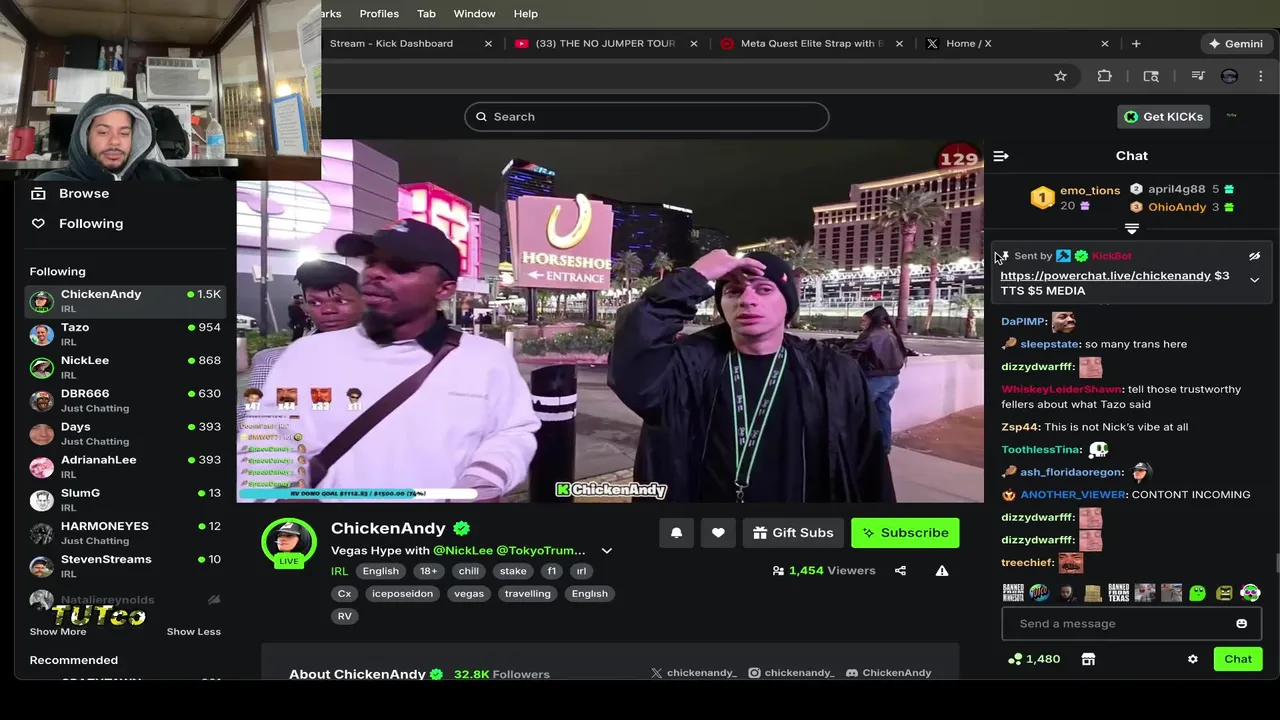This screenshot has width=1280, height=720.
Task: Insert the Banned From Minnesota emote
Action: [x=1013, y=593]
